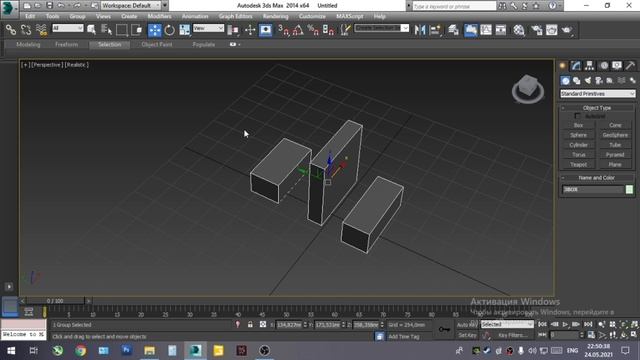Click the Mirror tool icon
The height and width of the screenshot is (360, 640).
point(420,30)
